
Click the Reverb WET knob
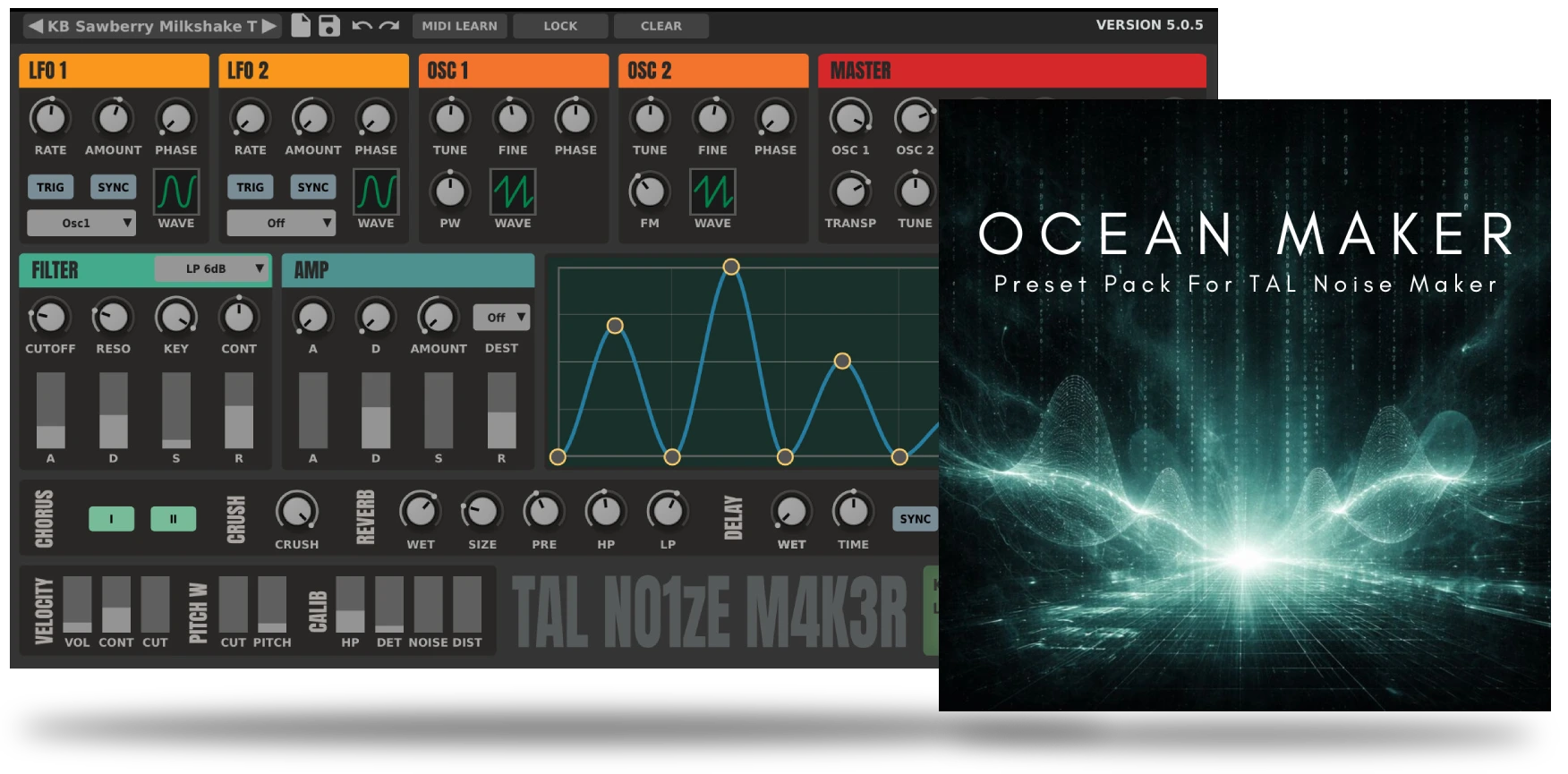point(421,511)
